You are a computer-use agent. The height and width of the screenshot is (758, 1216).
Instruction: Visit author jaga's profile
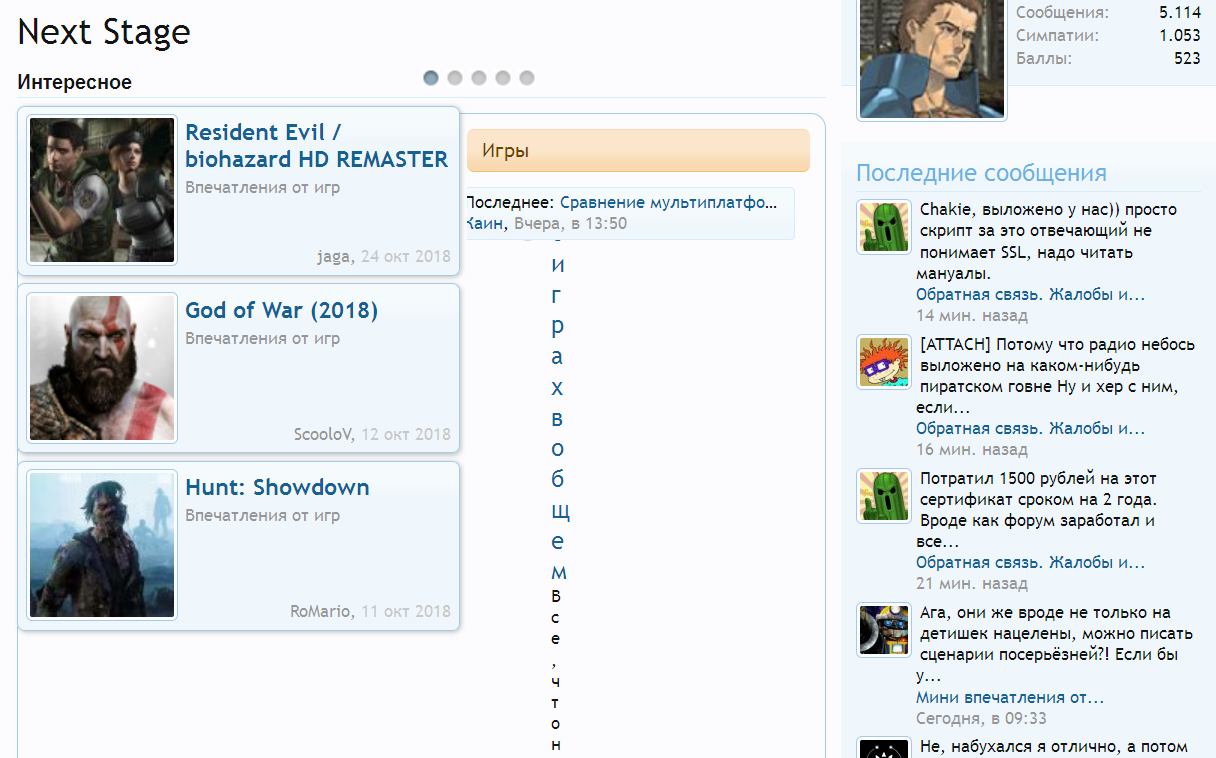[x=333, y=257]
